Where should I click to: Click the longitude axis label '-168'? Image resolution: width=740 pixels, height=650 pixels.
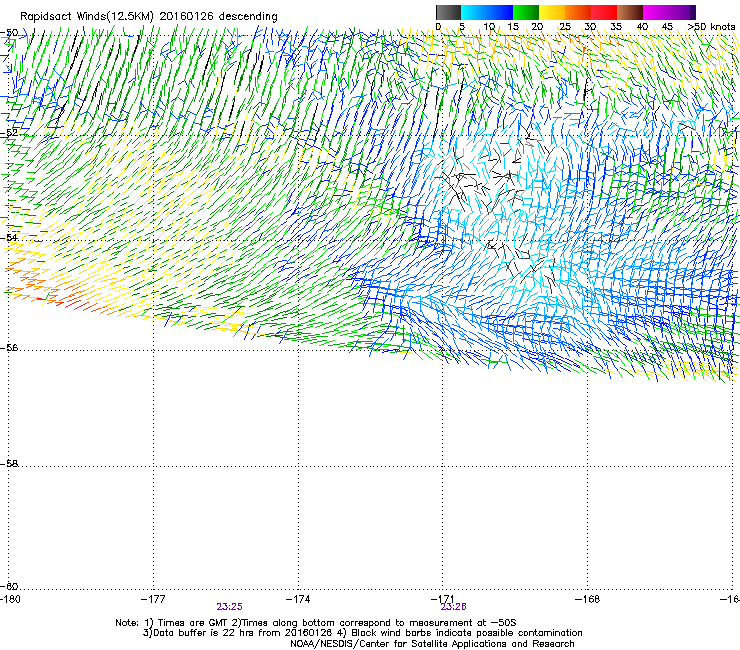[588, 599]
